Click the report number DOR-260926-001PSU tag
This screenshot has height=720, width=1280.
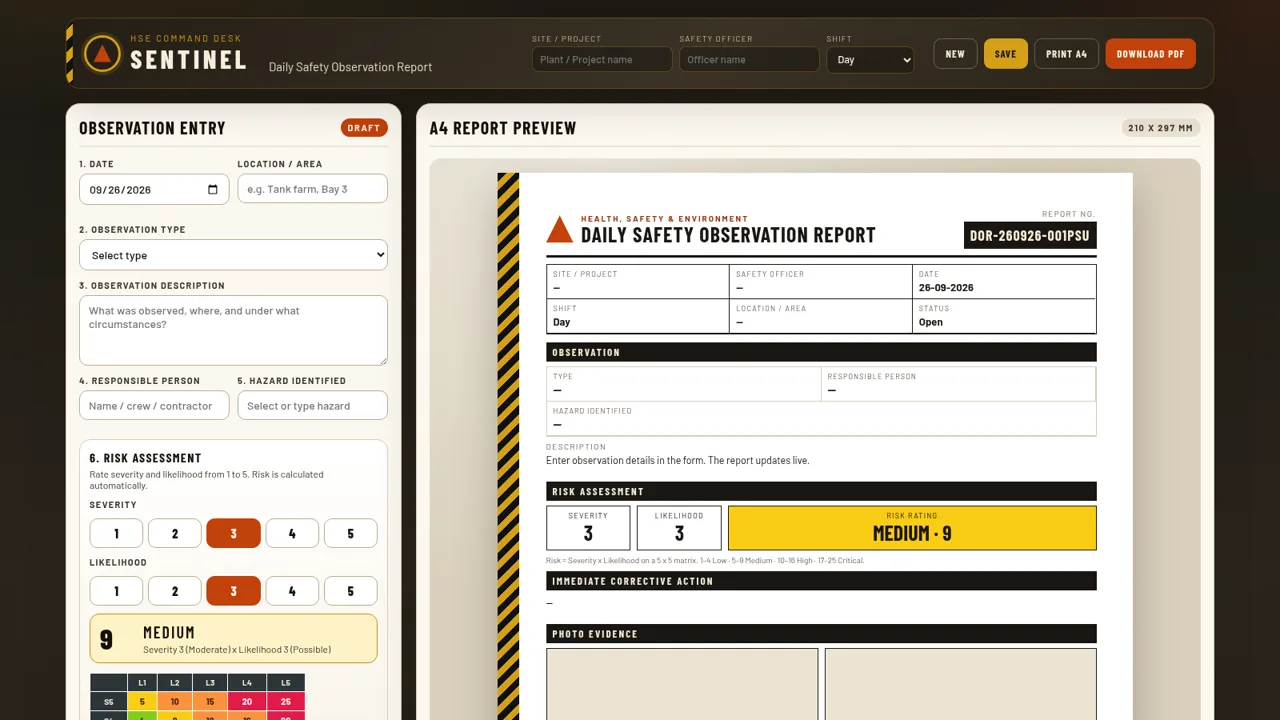point(1030,236)
